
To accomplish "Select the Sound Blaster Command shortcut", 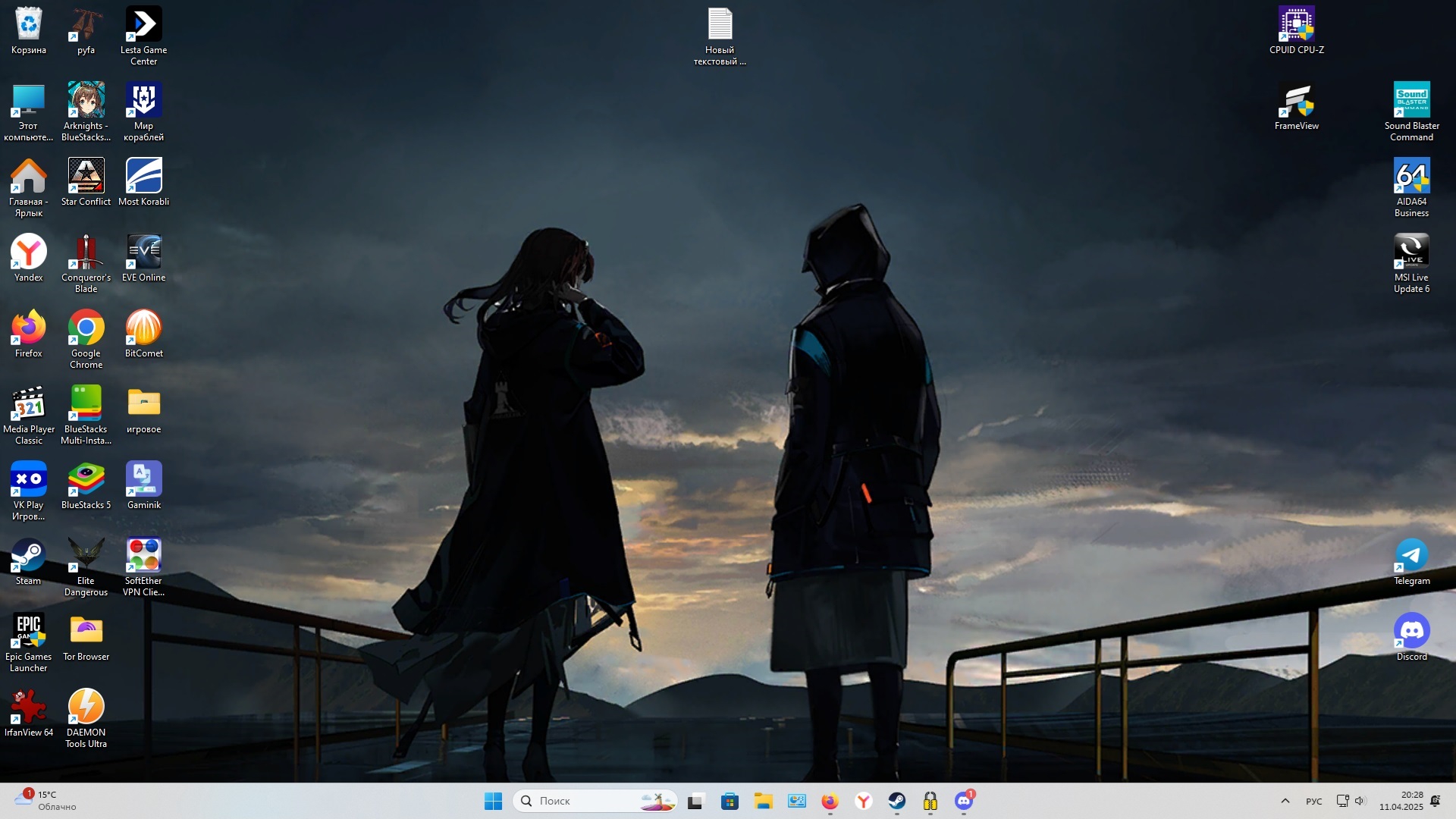I will point(1412,112).
